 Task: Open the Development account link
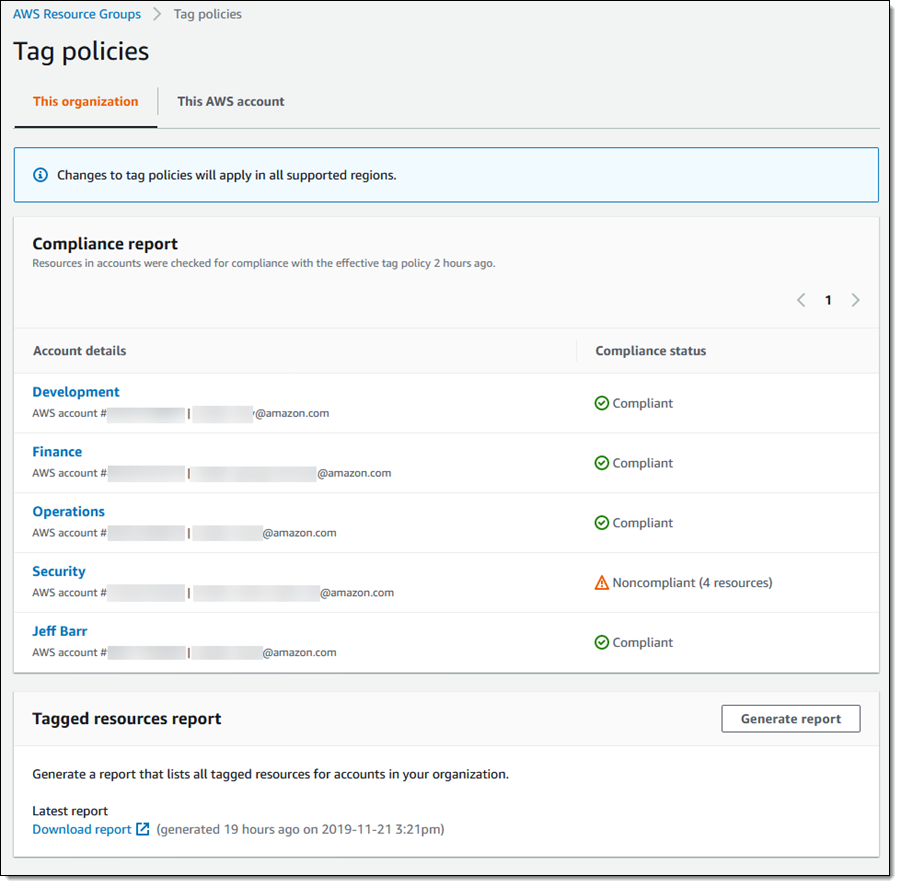pyautogui.click(x=76, y=392)
